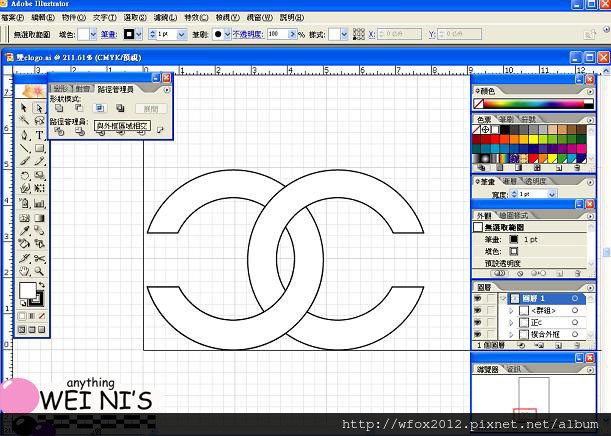
Task: Open style dropdown in control bar
Action: 344,34
